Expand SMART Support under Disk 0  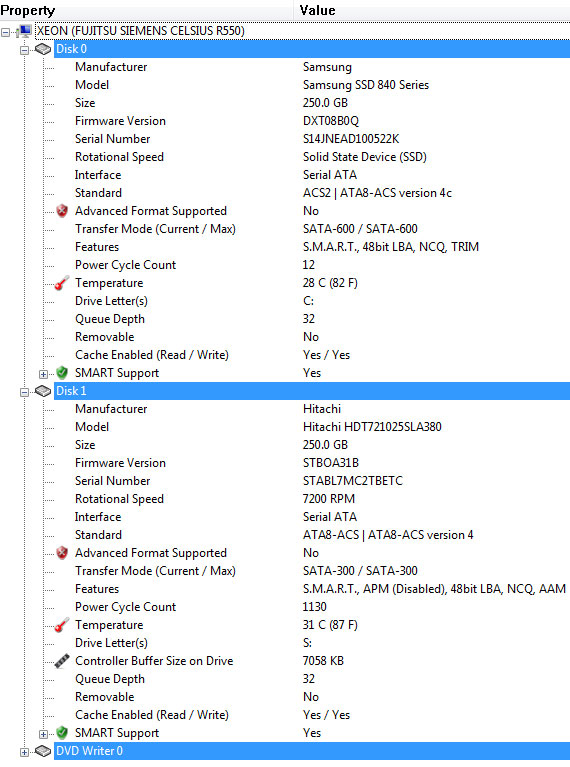43,374
